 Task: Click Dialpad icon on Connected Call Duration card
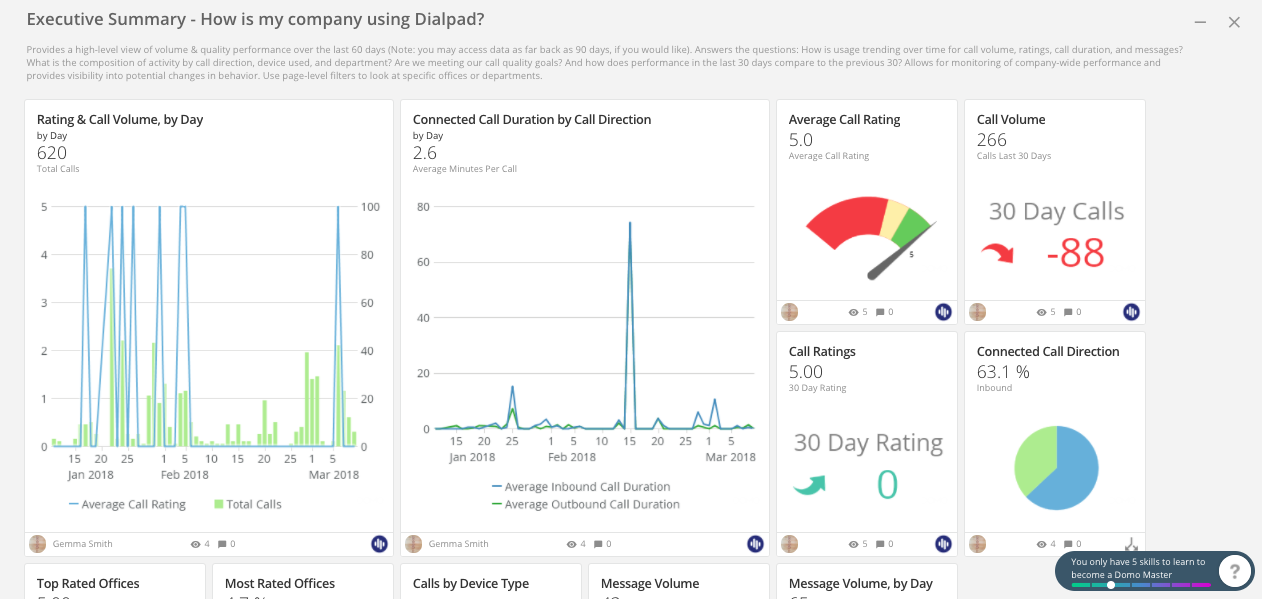point(755,544)
